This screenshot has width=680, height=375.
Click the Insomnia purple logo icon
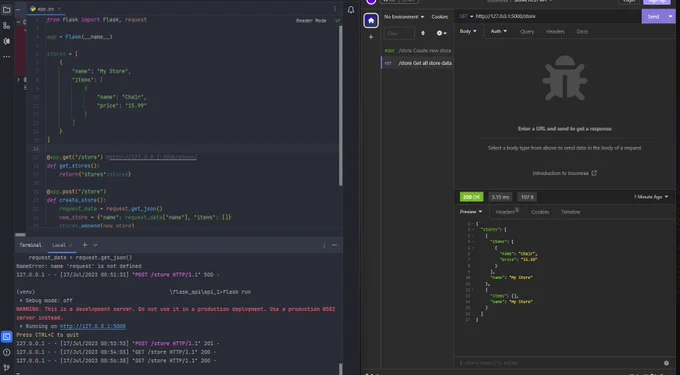(371, 1)
